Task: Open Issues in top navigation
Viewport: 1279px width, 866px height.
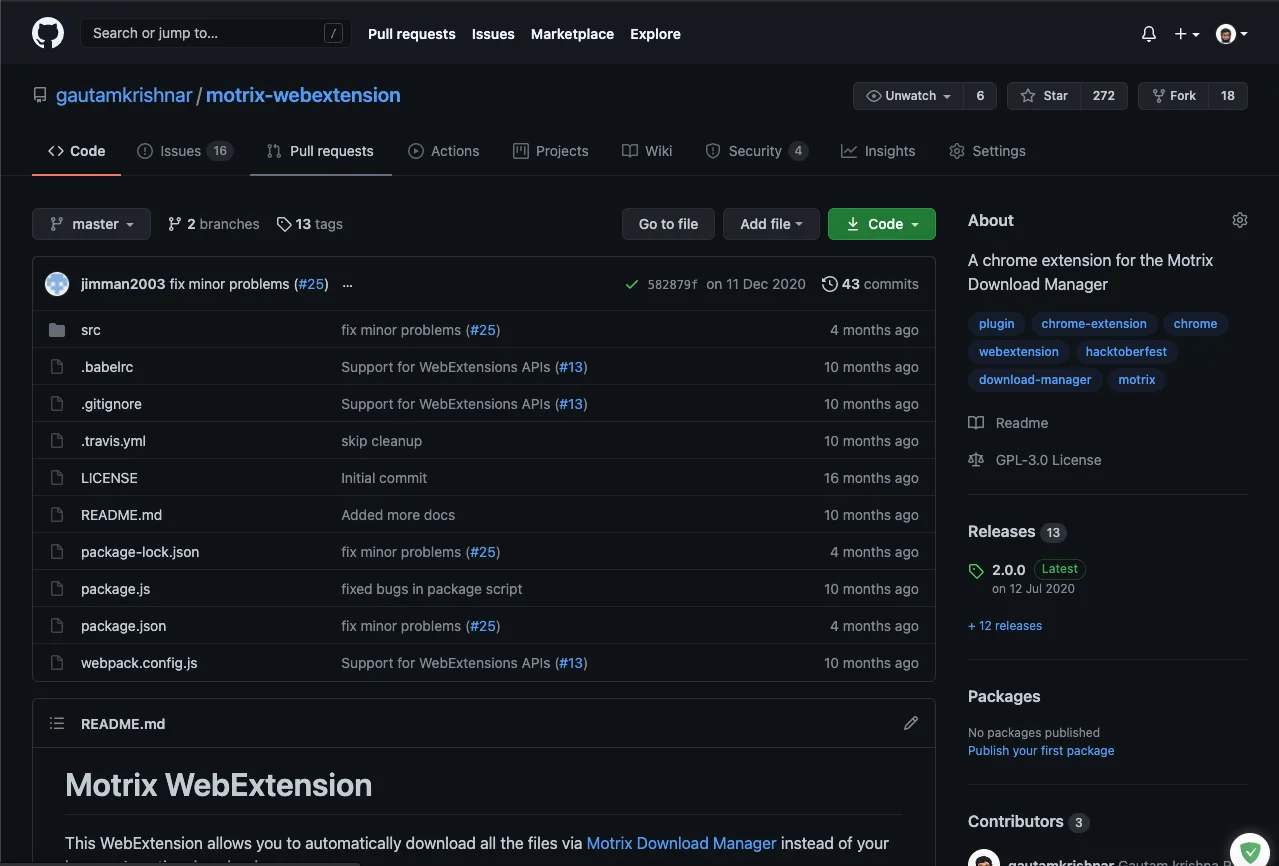Action: (x=493, y=34)
